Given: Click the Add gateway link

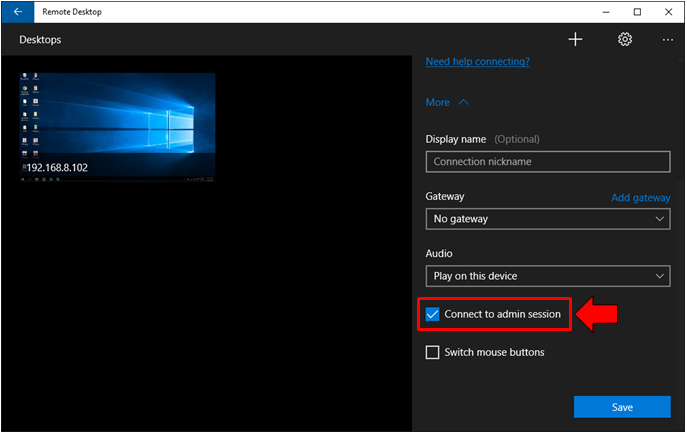Looking at the screenshot, I should pyautogui.click(x=641, y=198).
